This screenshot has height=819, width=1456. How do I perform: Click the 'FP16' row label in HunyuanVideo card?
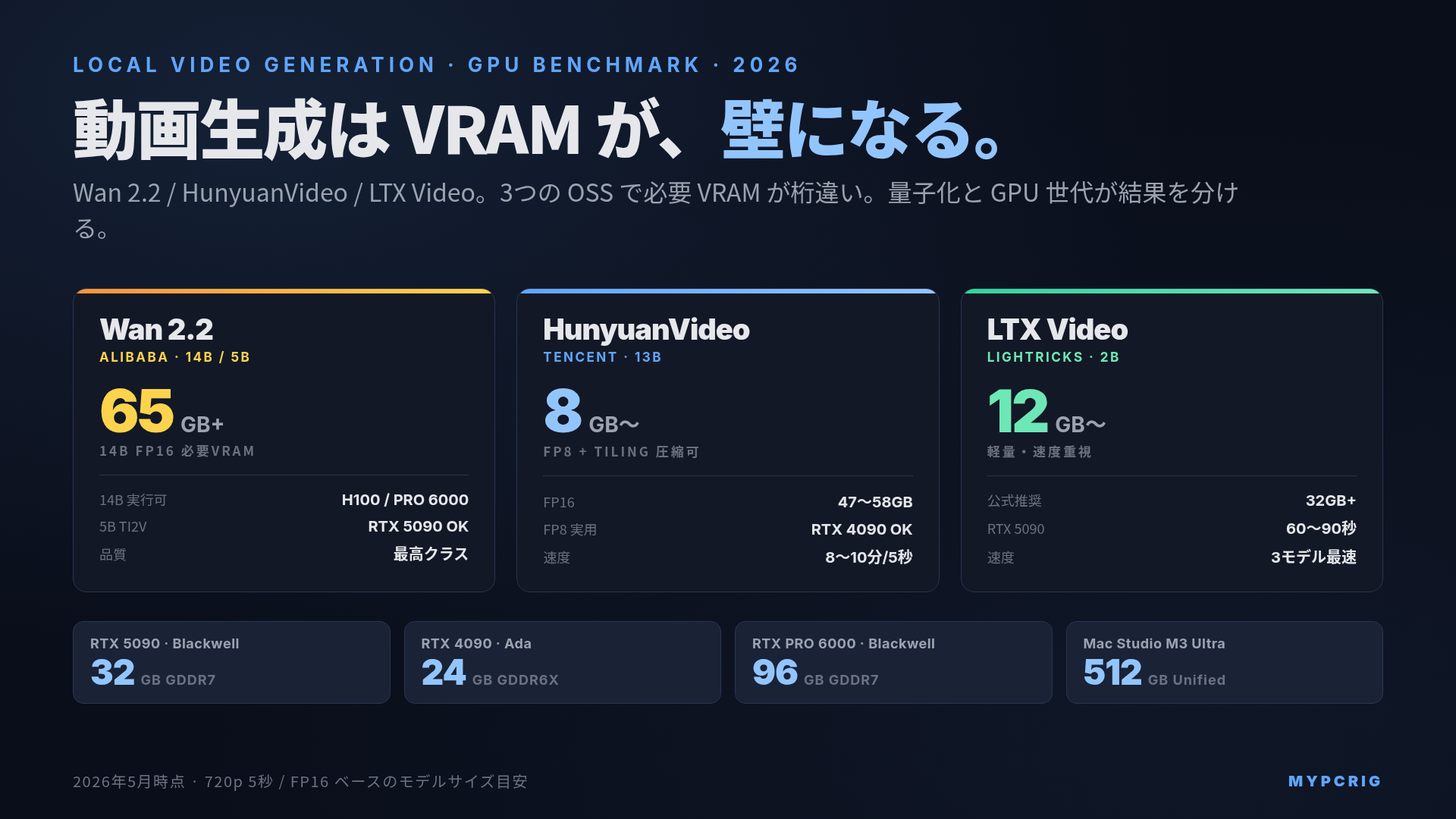(x=559, y=503)
